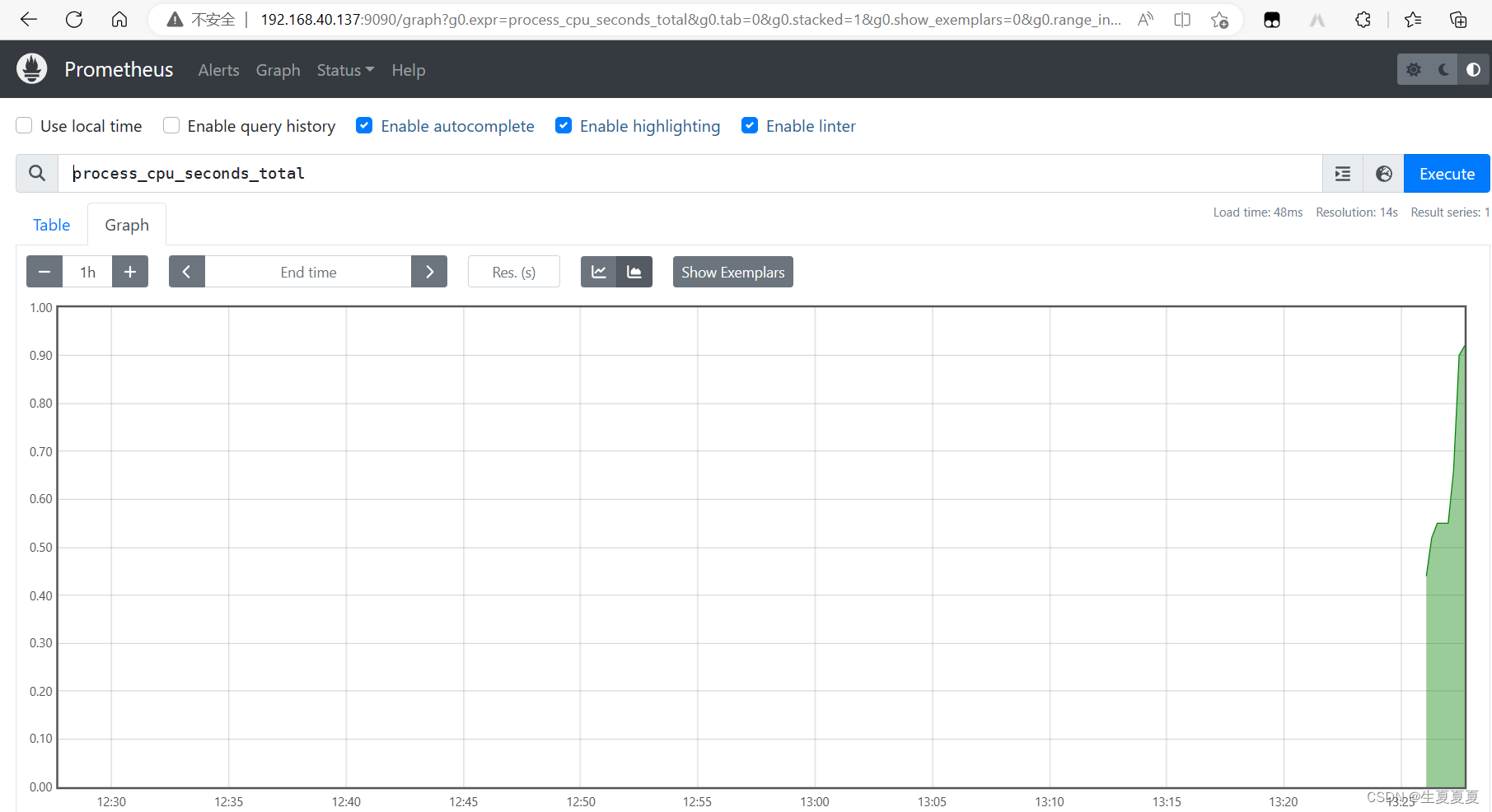The image size is (1492, 812).
Task: Click the globe metrics explorer icon
Action: (x=1384, y=173)
